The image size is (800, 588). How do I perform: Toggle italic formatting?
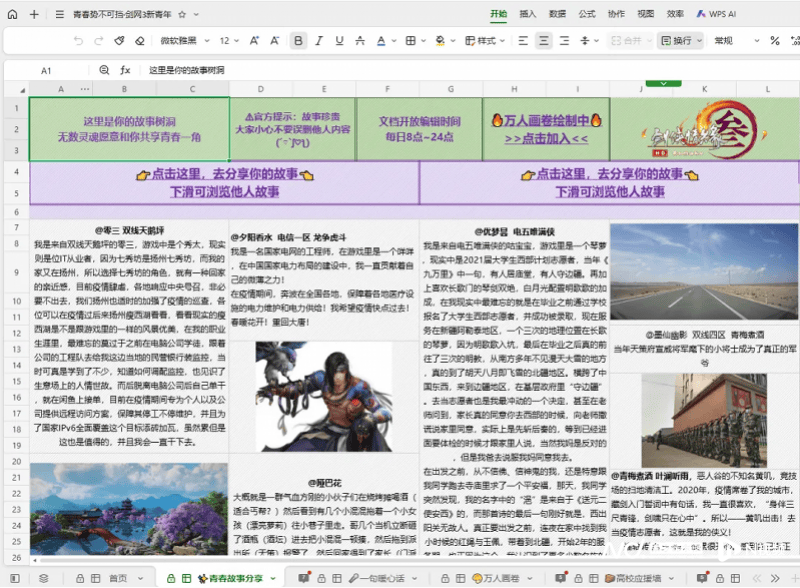pos(320,41)
